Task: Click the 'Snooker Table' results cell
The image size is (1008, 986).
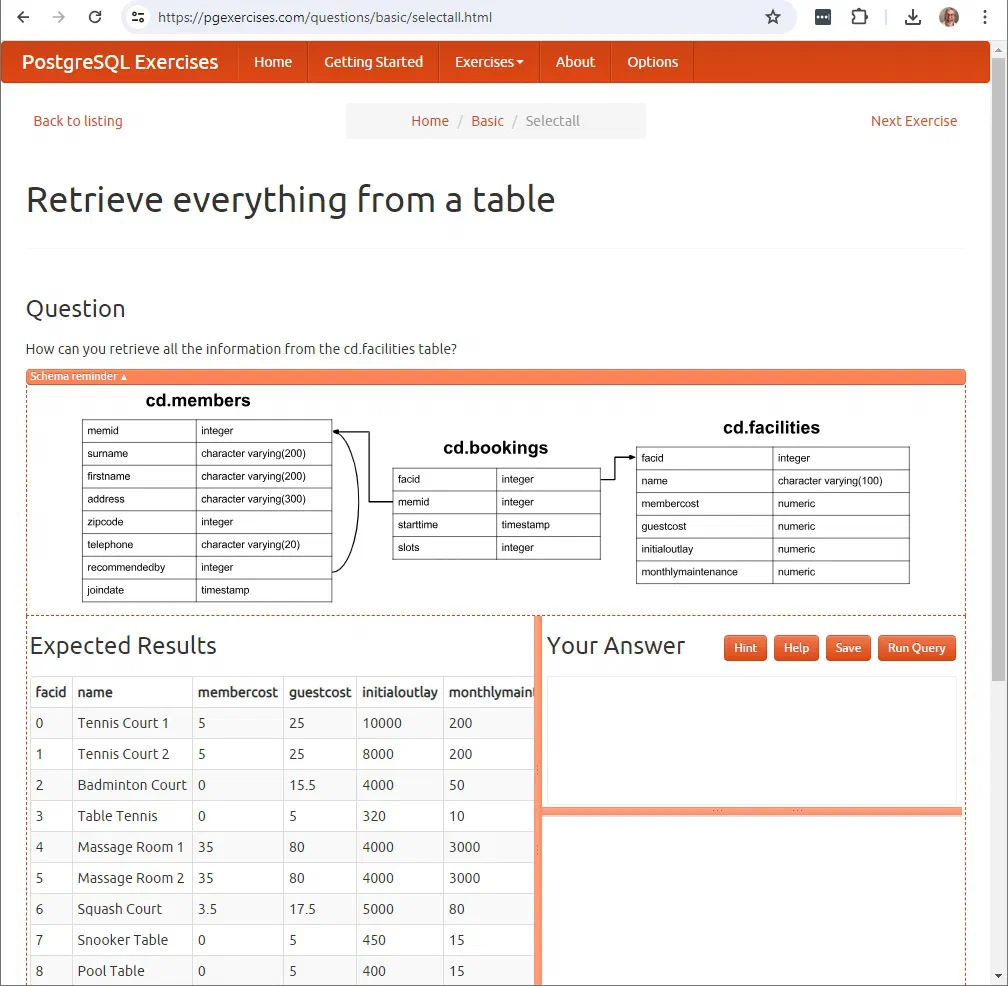Action: (x=132, y=940)
